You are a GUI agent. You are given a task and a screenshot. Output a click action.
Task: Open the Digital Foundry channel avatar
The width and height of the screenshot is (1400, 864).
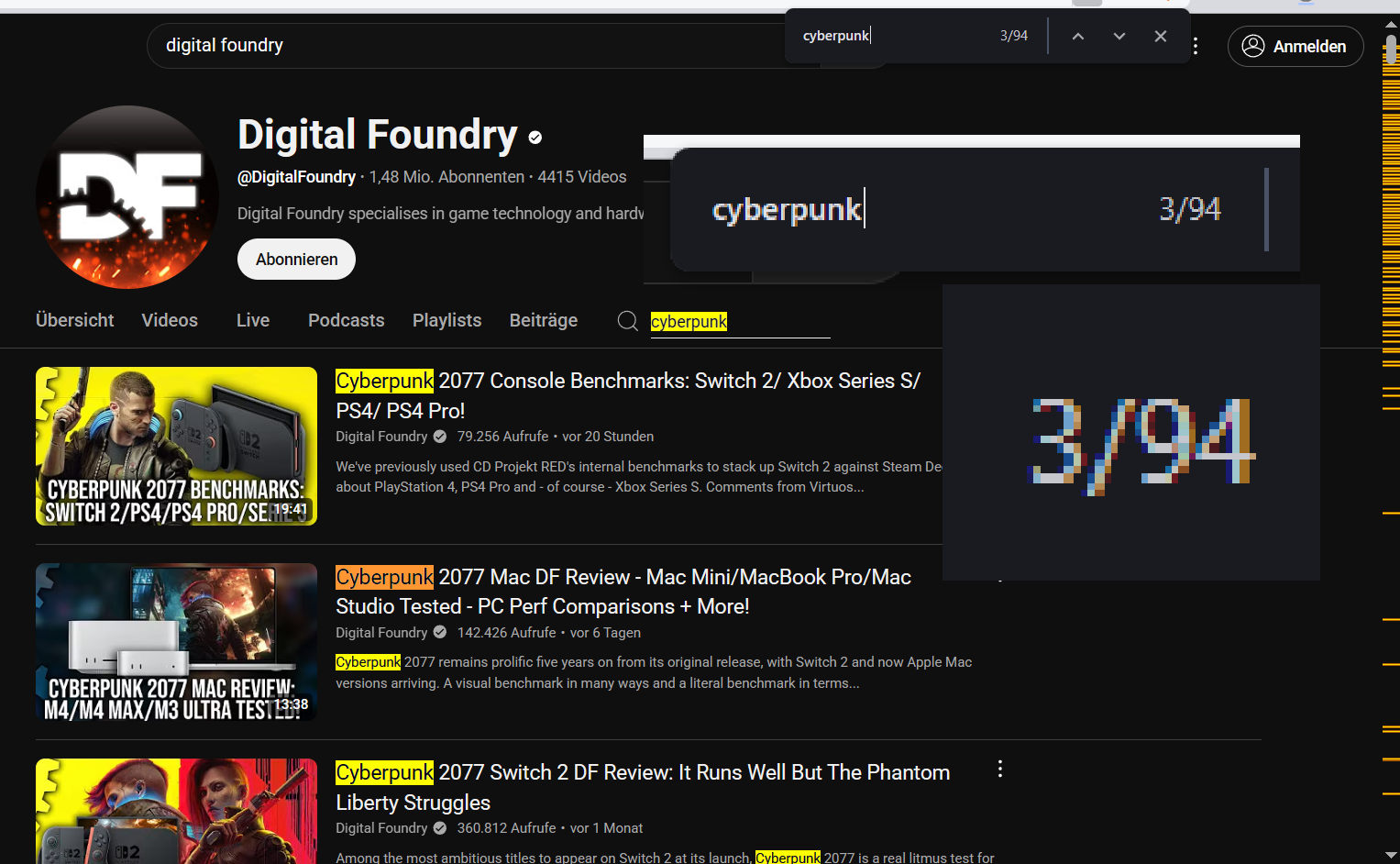[127, 197]
